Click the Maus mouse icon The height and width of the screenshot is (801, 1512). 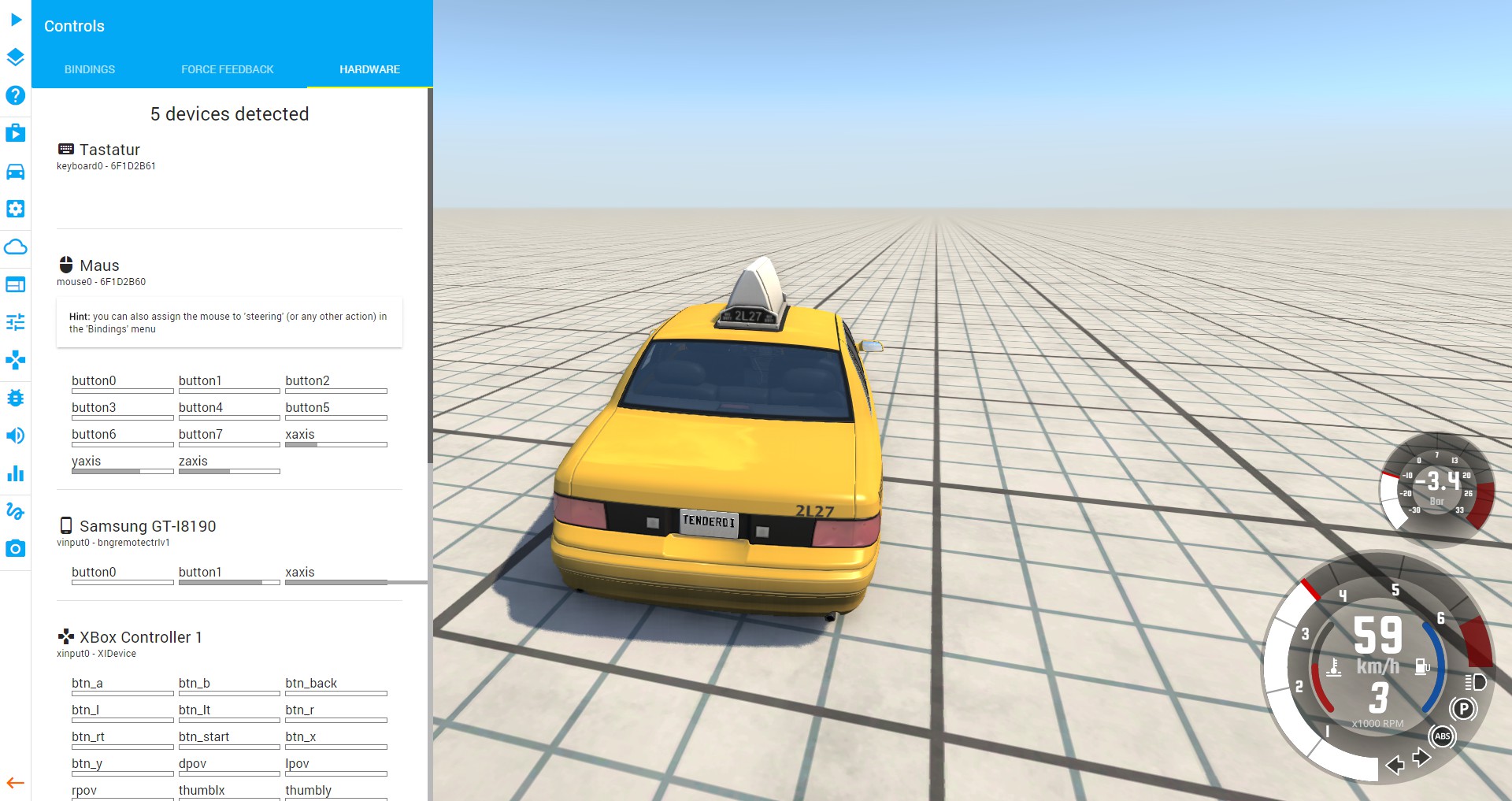pos(66,265)
